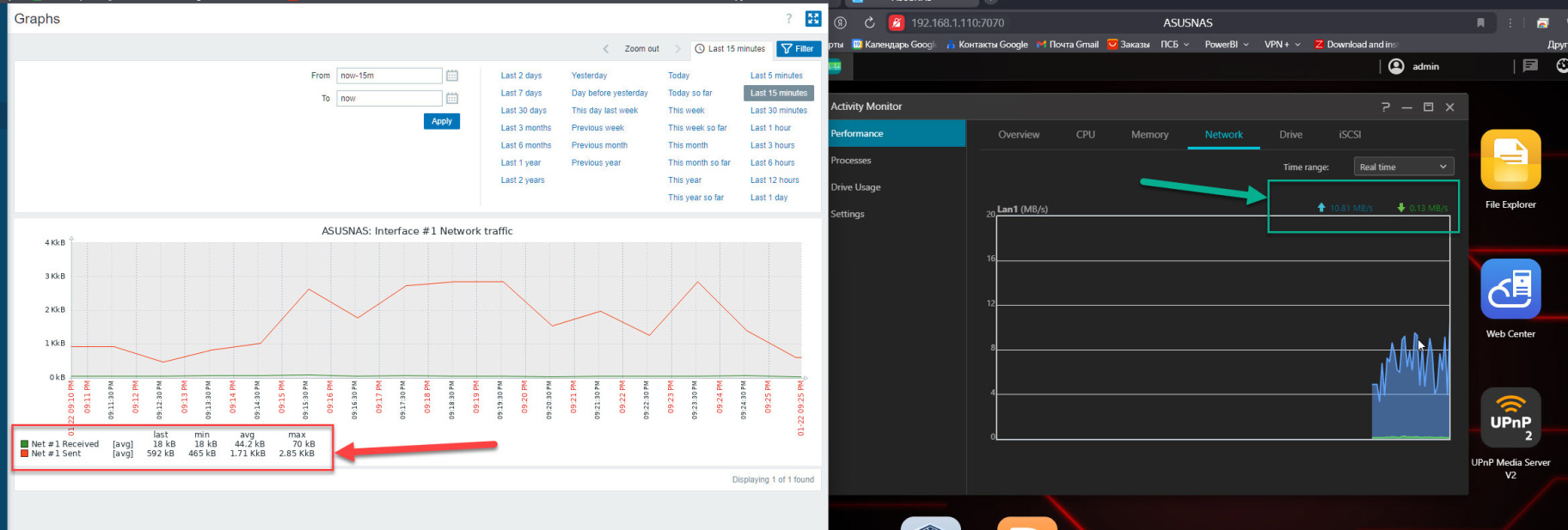Open the calendar picker next to From field
This screenshot has height=530, width=1568.
pos(452,76)
